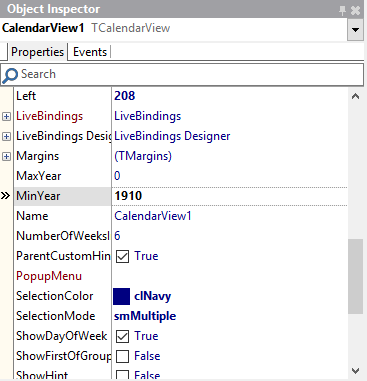Toggle the ShowHint checkbox
Screen dimensions: 367x381
[x=122, y=375]
